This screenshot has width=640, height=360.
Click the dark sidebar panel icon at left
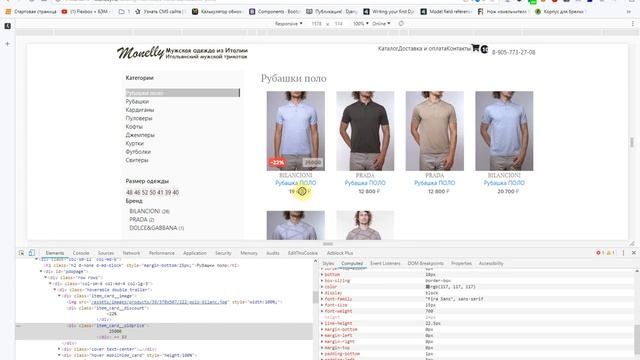point(7,26)
